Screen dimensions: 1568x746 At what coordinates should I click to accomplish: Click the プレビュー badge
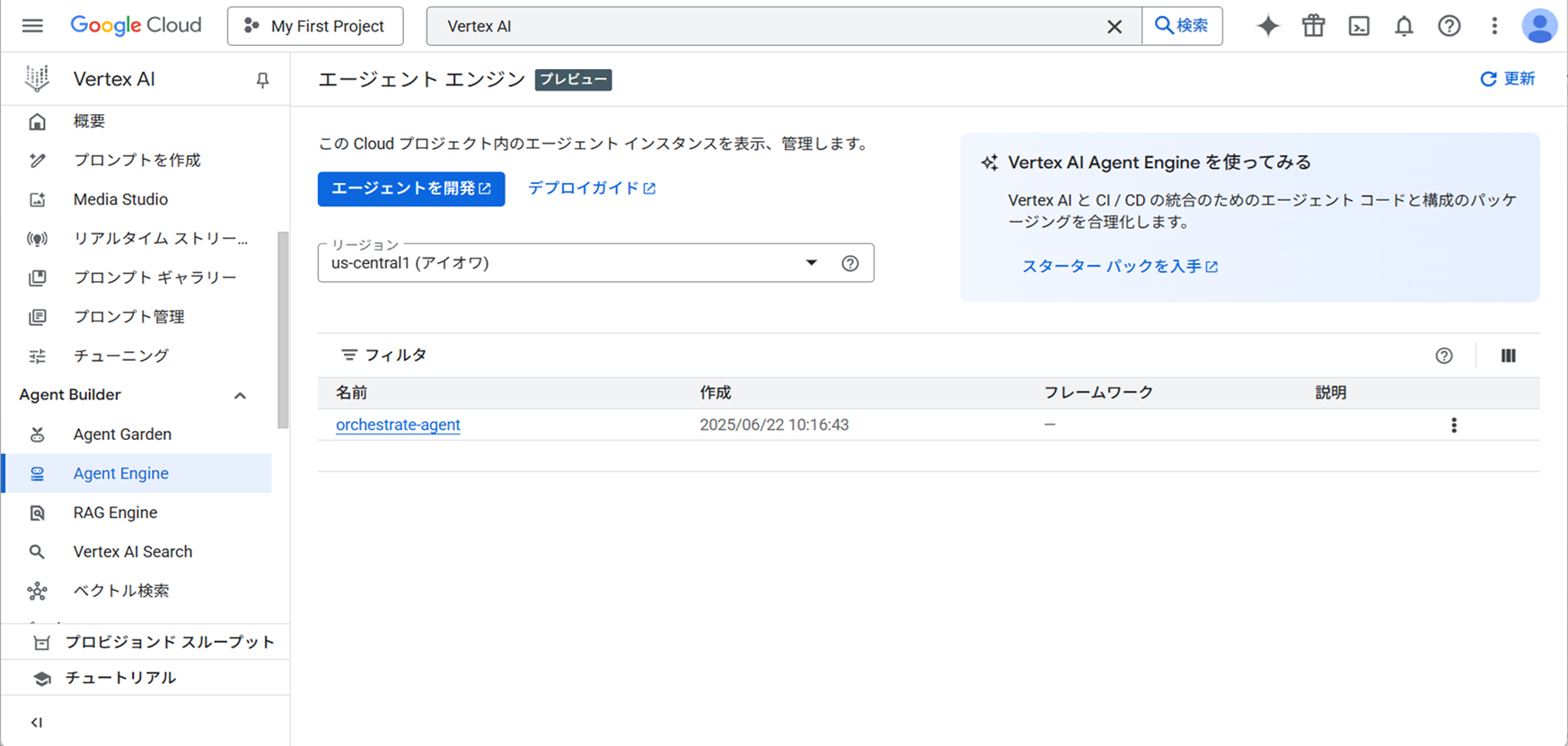(x=573, y=80)
